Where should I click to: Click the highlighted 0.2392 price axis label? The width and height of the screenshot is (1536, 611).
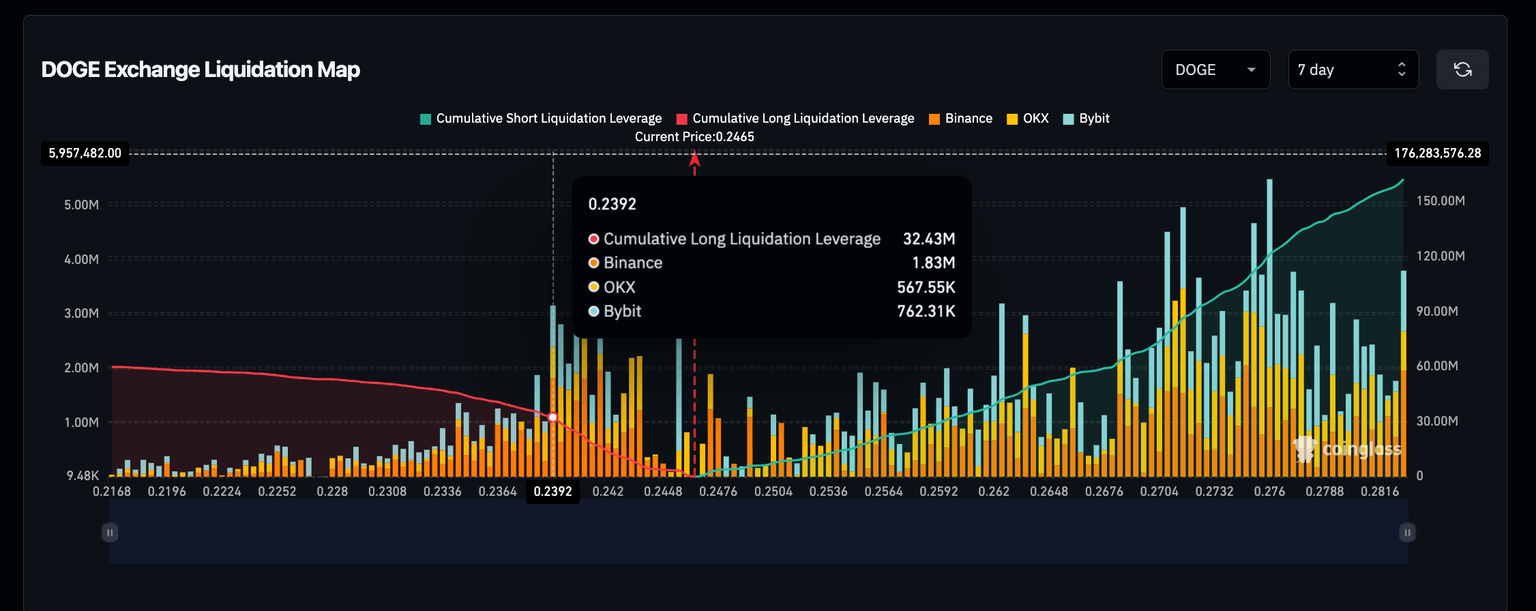point(553,491)
